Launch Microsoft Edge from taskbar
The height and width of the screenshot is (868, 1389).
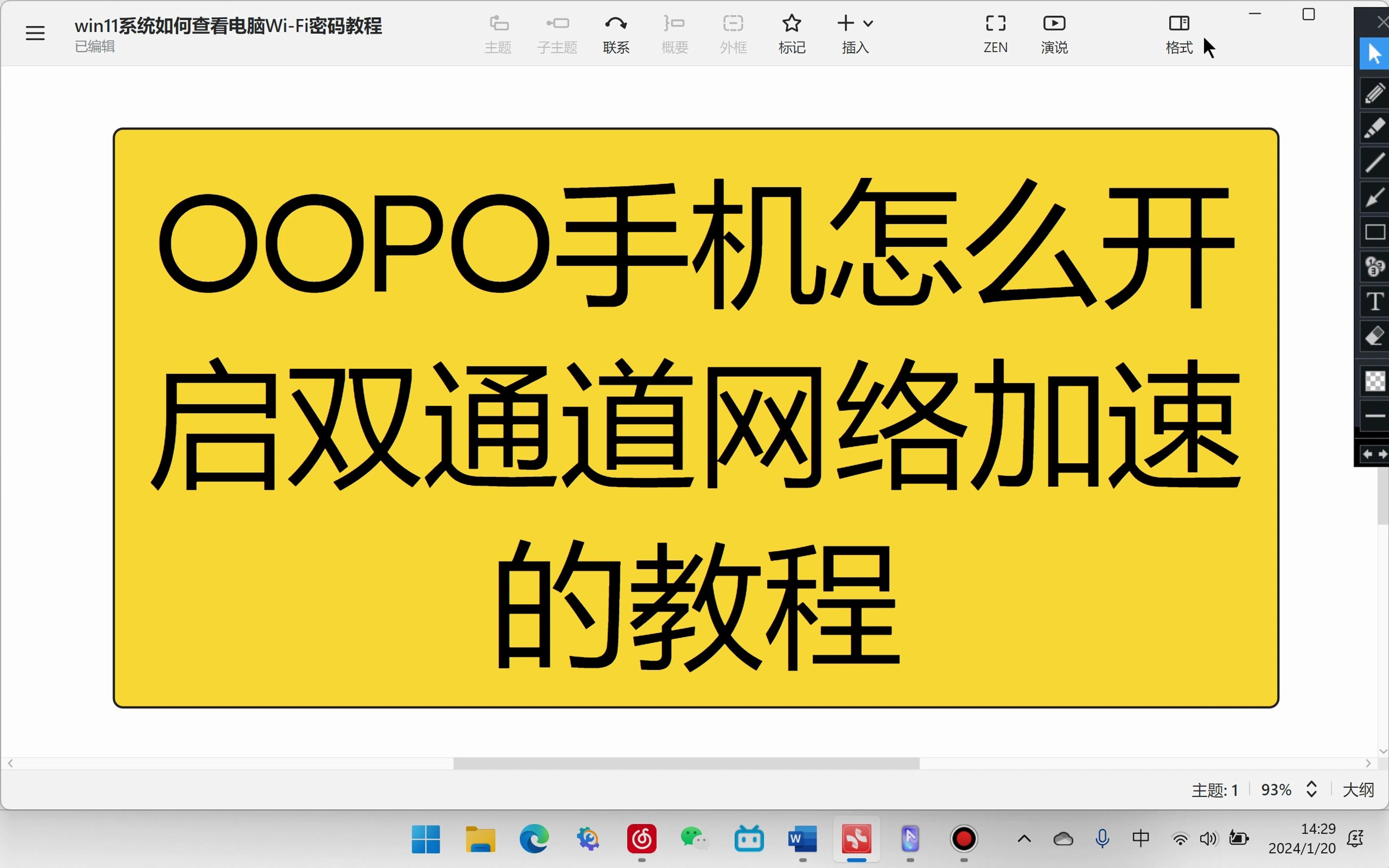535,839
